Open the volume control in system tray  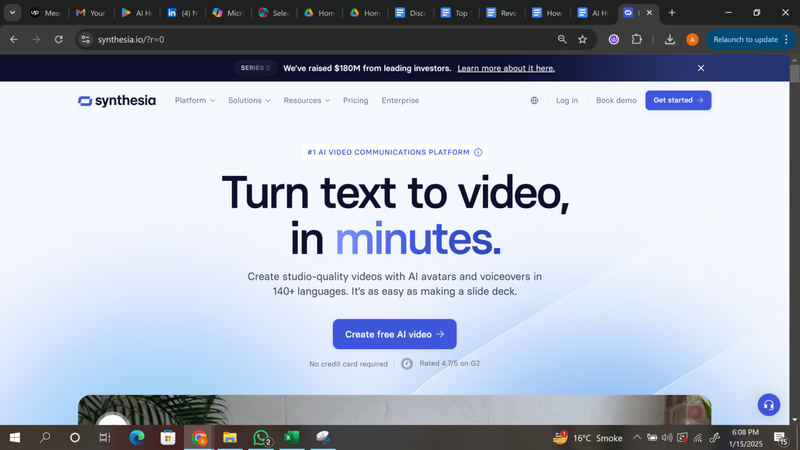pyautogui.click(x=667, y=438)
